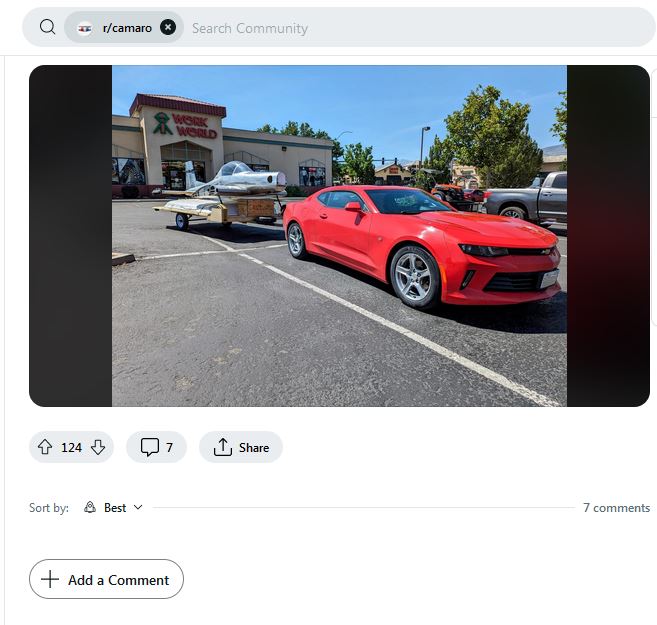Viewport: 657px width, 625px height.
Task: Click the Best sort rocket icon
Action: 90,508
